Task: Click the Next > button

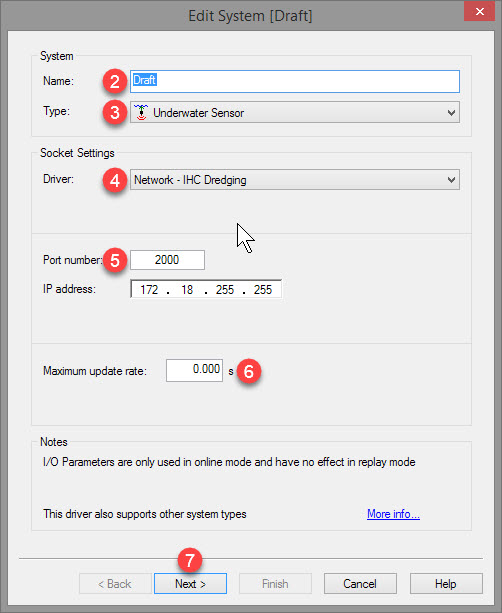Action: click(x=190, y=584)
